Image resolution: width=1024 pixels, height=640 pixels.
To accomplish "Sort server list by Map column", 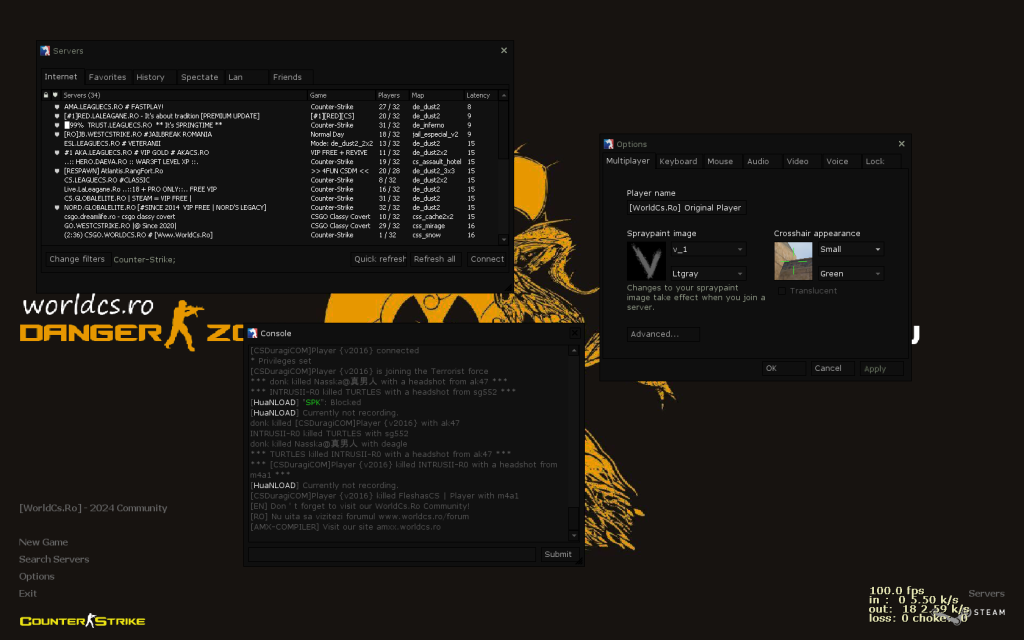I will tap(436, 95).
